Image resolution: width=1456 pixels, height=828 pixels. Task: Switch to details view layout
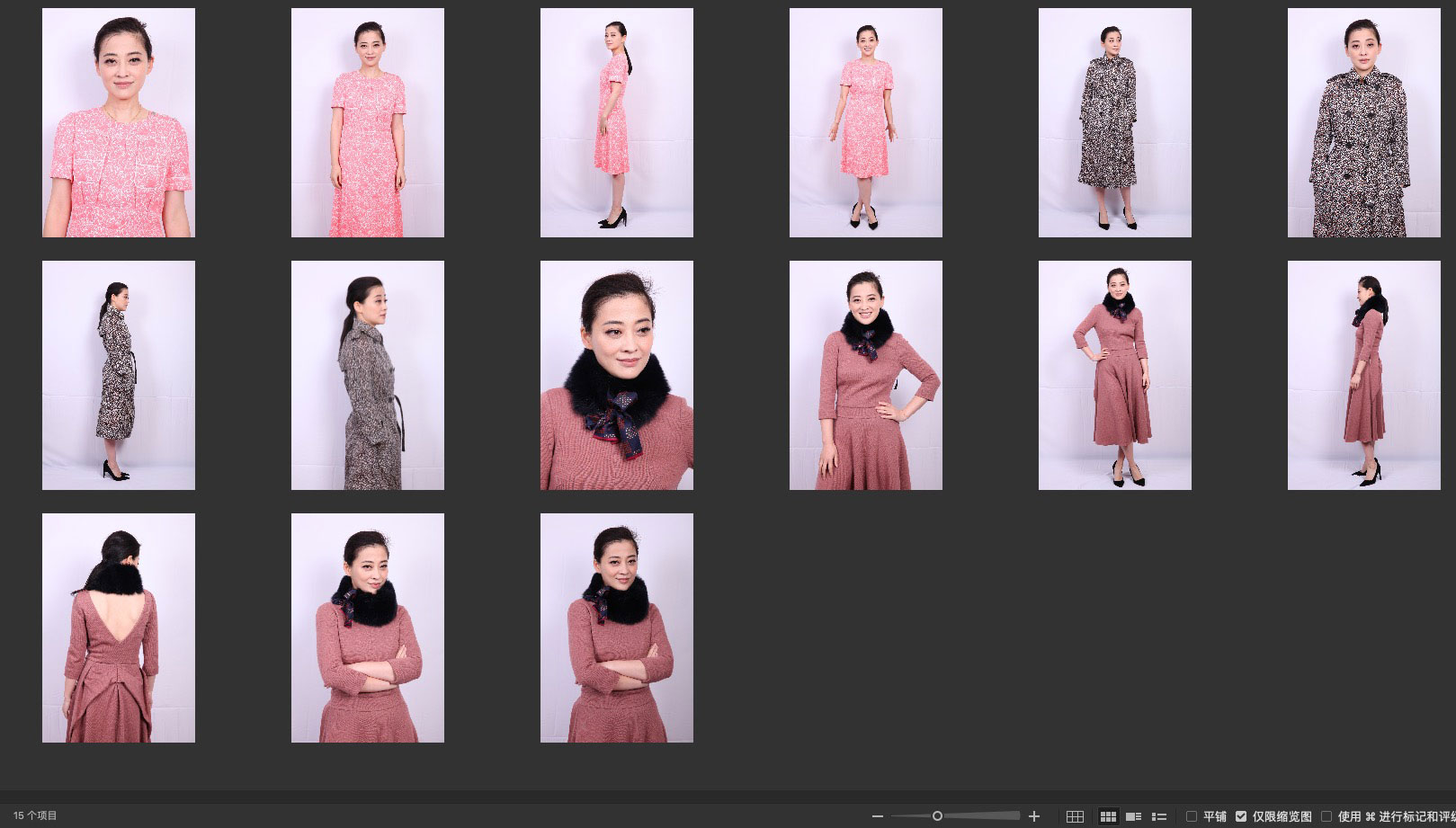coord(1133,816)
